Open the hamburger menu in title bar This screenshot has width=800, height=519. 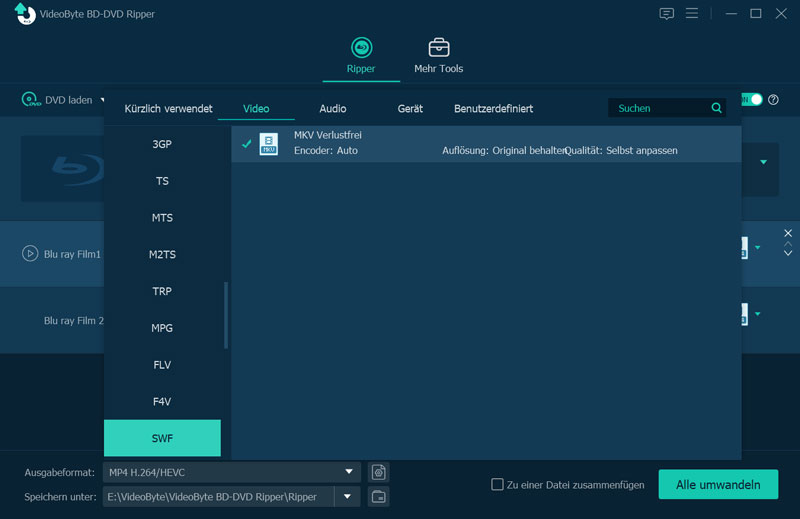coord(692,13)
